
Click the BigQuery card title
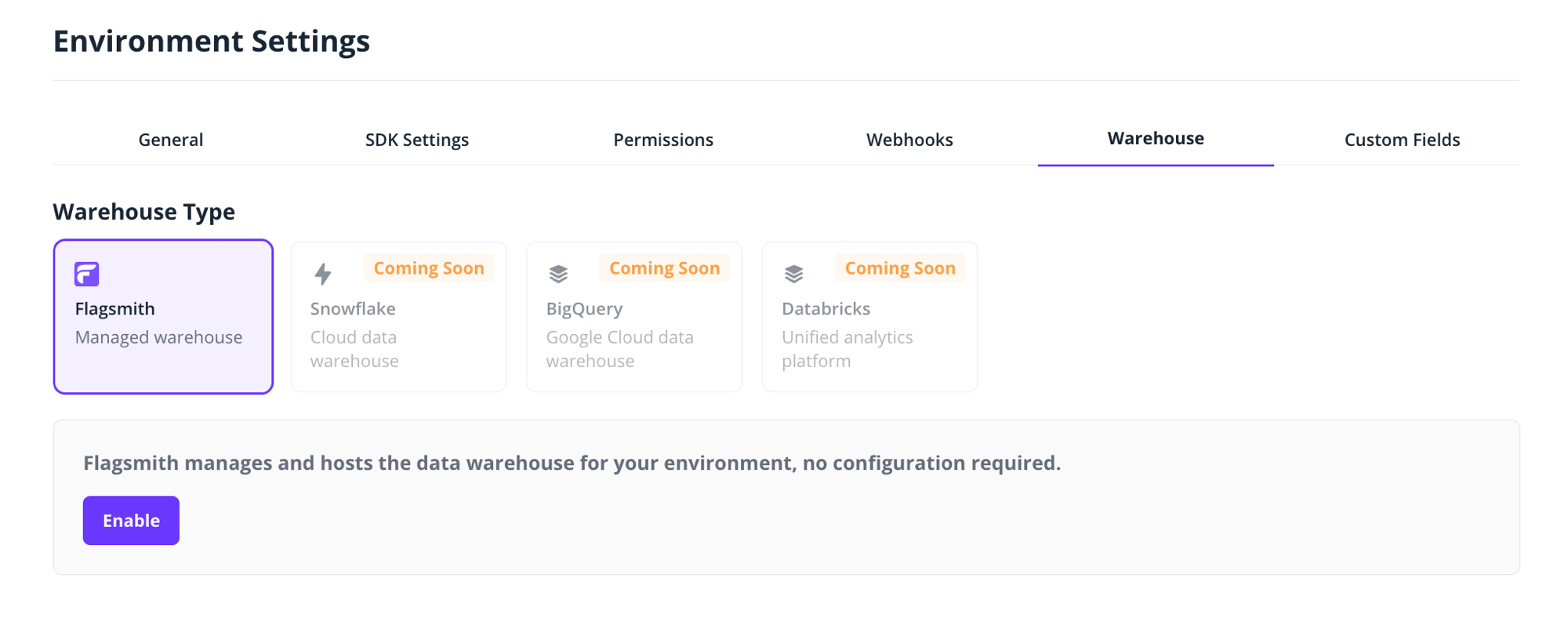click(584, 309)
